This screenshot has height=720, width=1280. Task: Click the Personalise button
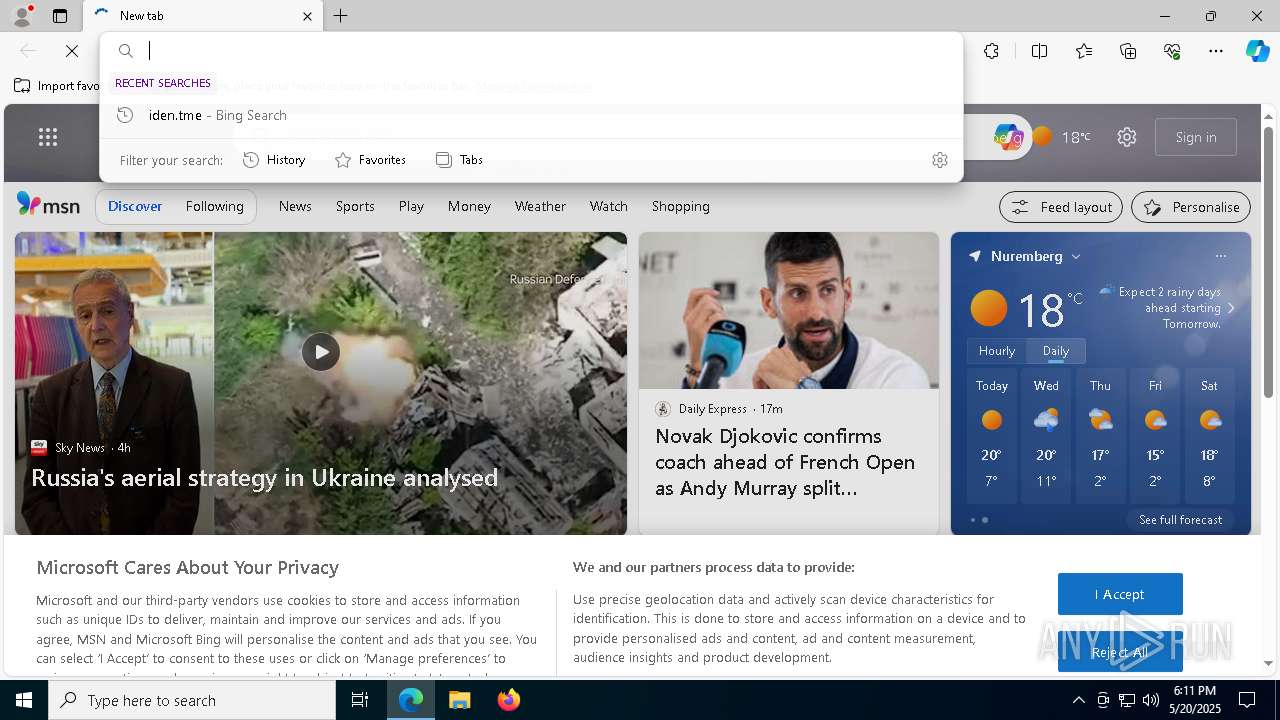pyautogui.click(x=1191, y=207)
